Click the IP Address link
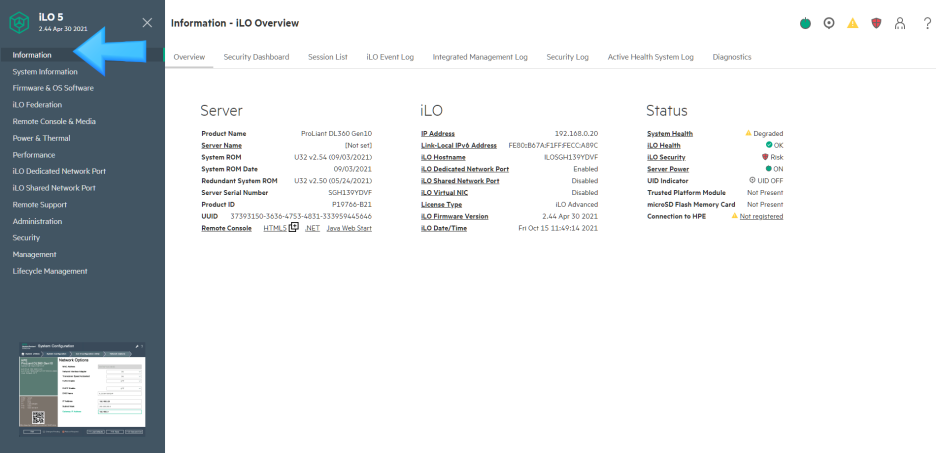The height and width of the screenshot is (453, 936). click(x=438, y=134)
